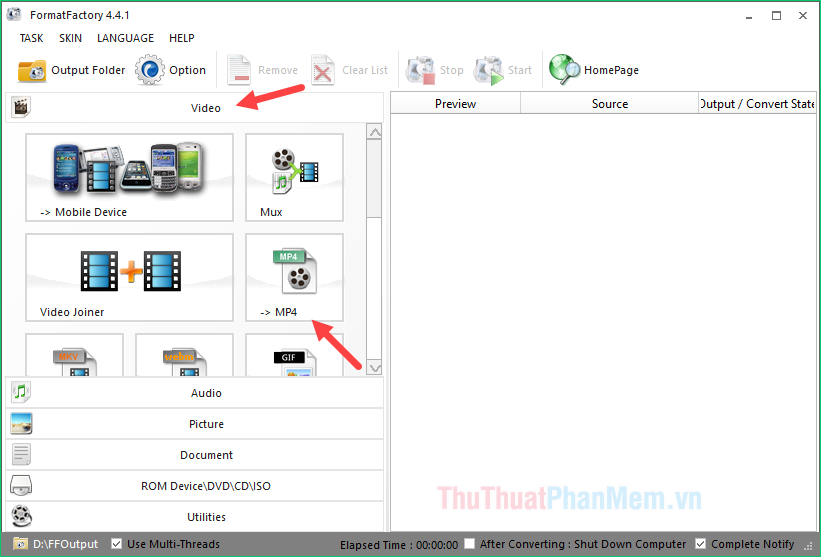Toggle Use Multi-Threads checkbox
Screen dimensions: 821x557
tap(117, 544)
